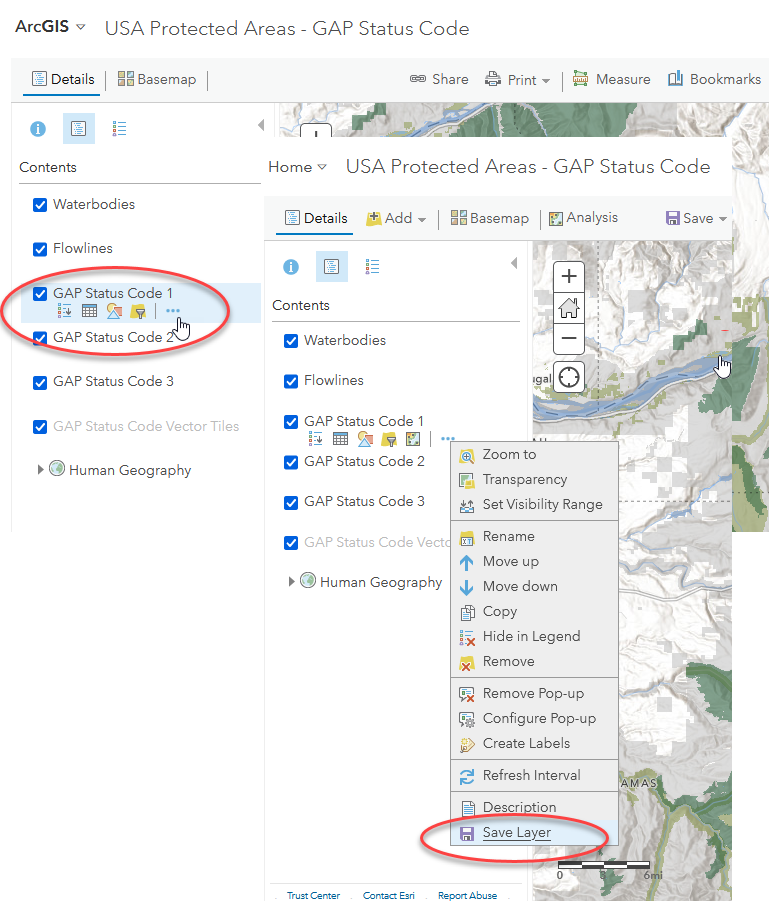769x901 pixels.
Task: Open the Add dropdown in front window
Action: pyautogui.click(x=396, y=218)
